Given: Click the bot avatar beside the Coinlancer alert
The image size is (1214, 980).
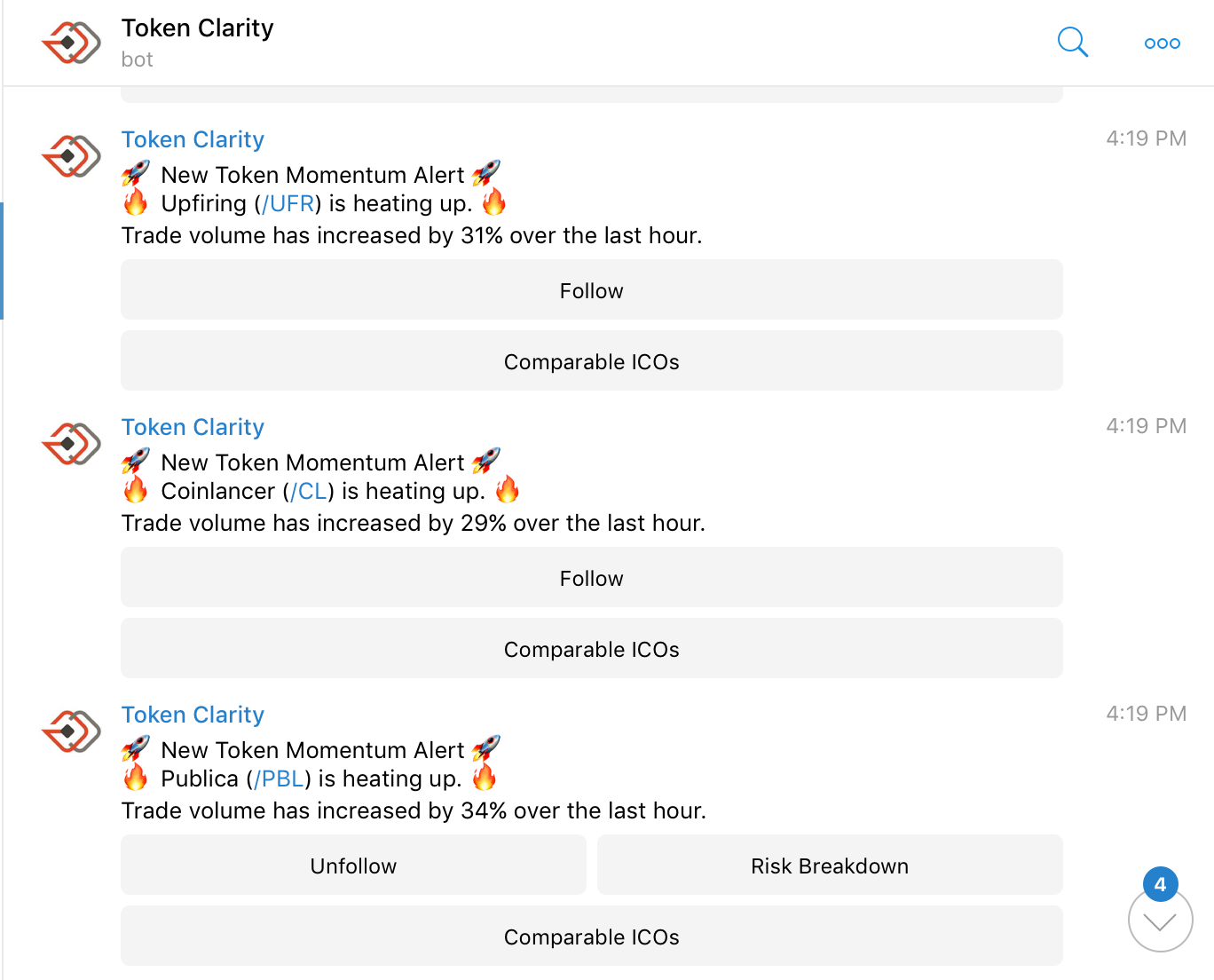Looking at the screenshot, I should [x=71, y=444].
